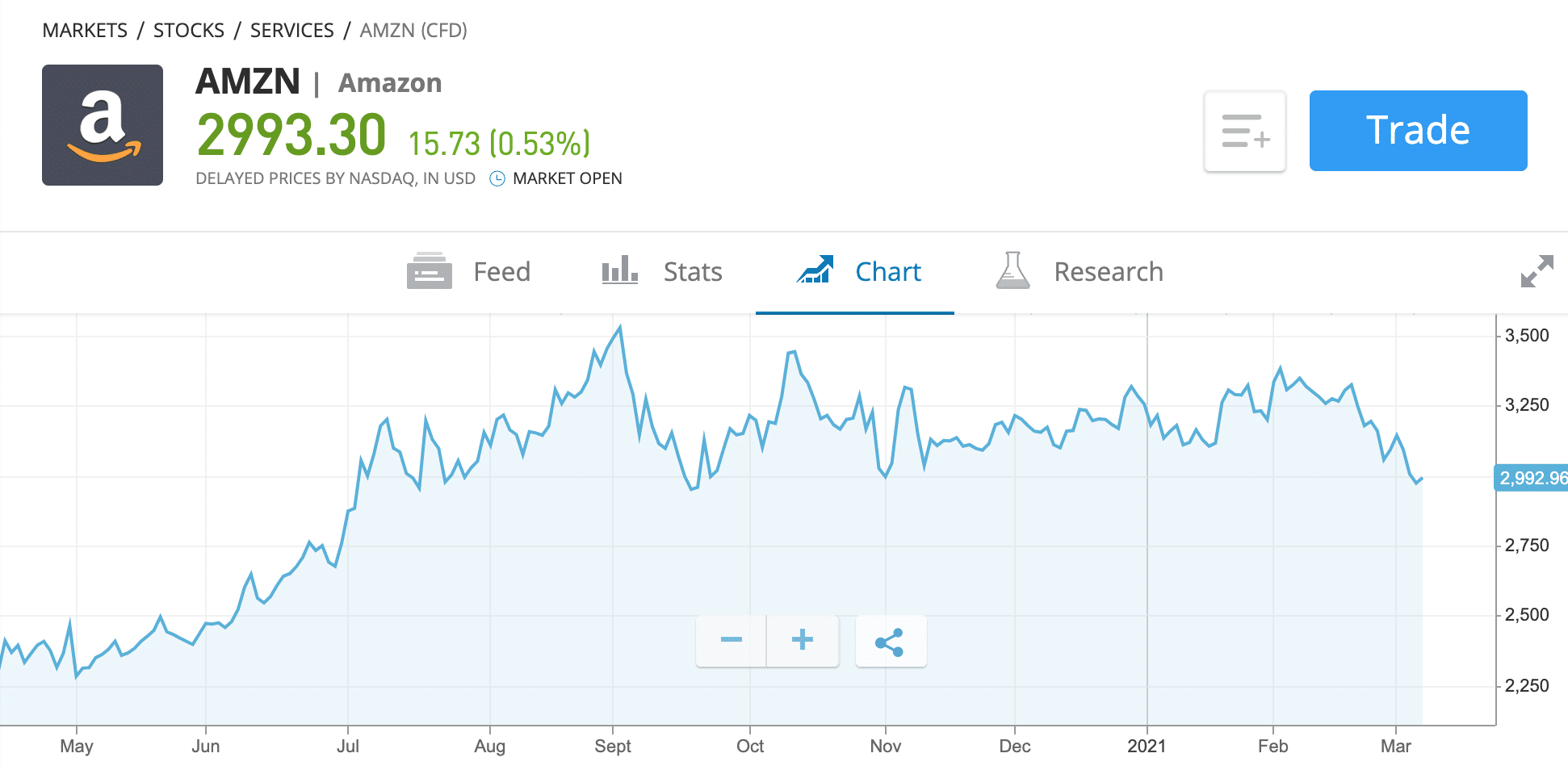Click the Sept x-axis label
Image resolution: width=1568 pixels, height=770 pixels.
click(x=613, y=747)
